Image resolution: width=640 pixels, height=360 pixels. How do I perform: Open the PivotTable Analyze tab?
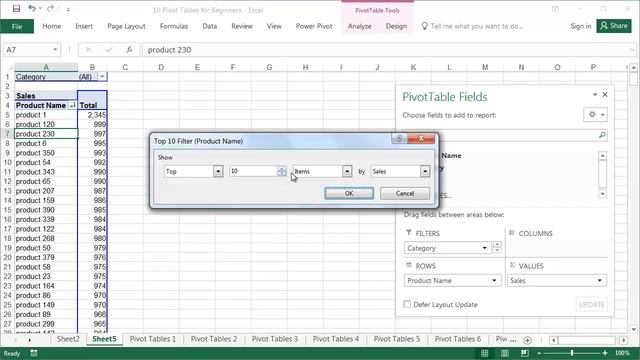pos(360,26)
